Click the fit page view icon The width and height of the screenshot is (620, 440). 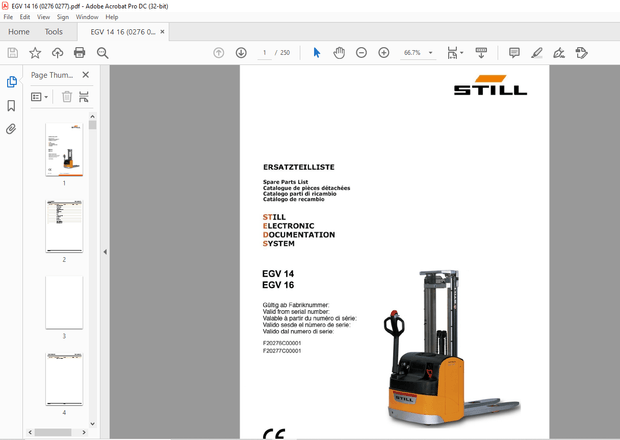[x=452, y=53]
